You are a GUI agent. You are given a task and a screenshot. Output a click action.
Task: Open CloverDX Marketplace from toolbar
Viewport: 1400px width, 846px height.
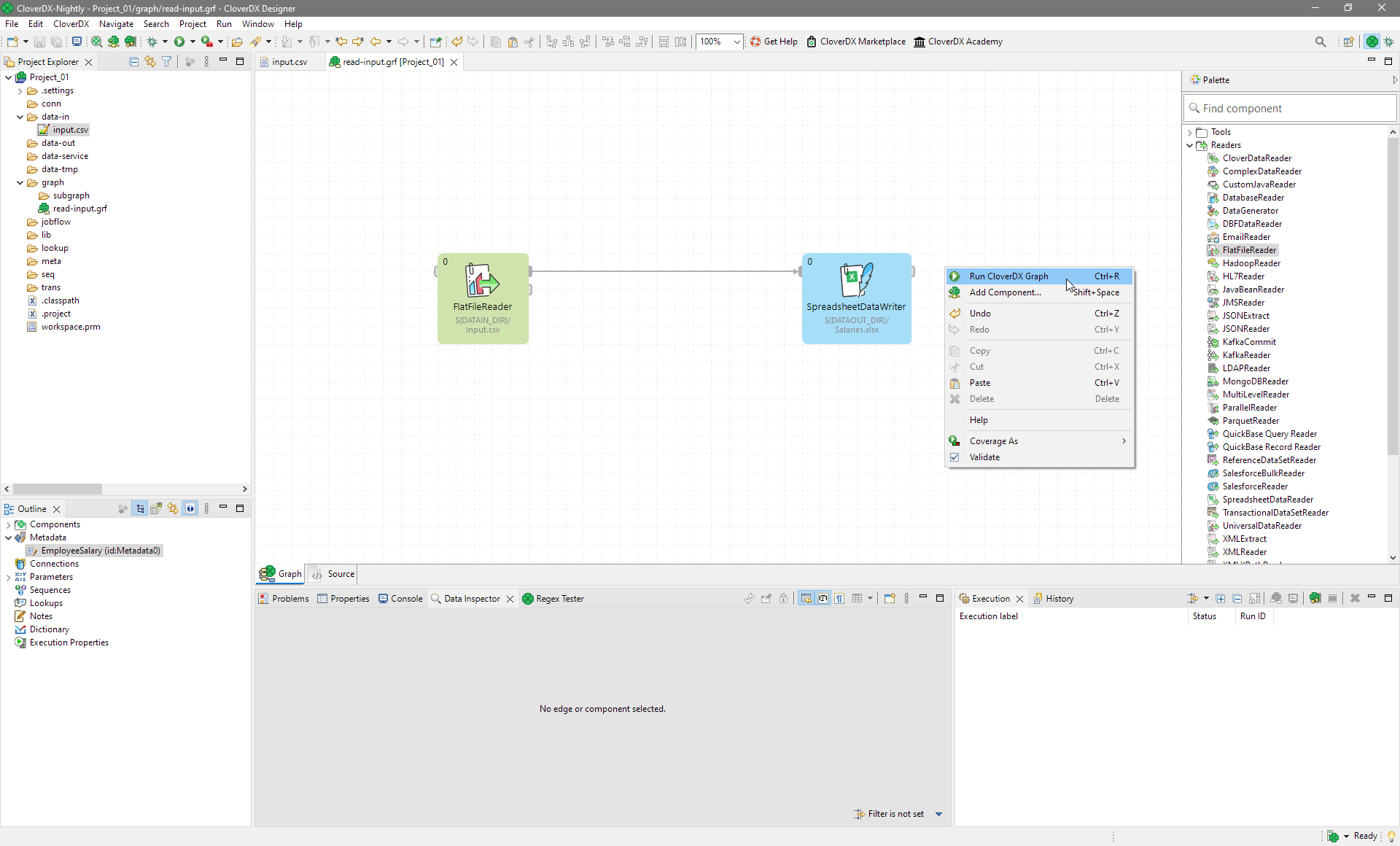(x=856, y=42)
